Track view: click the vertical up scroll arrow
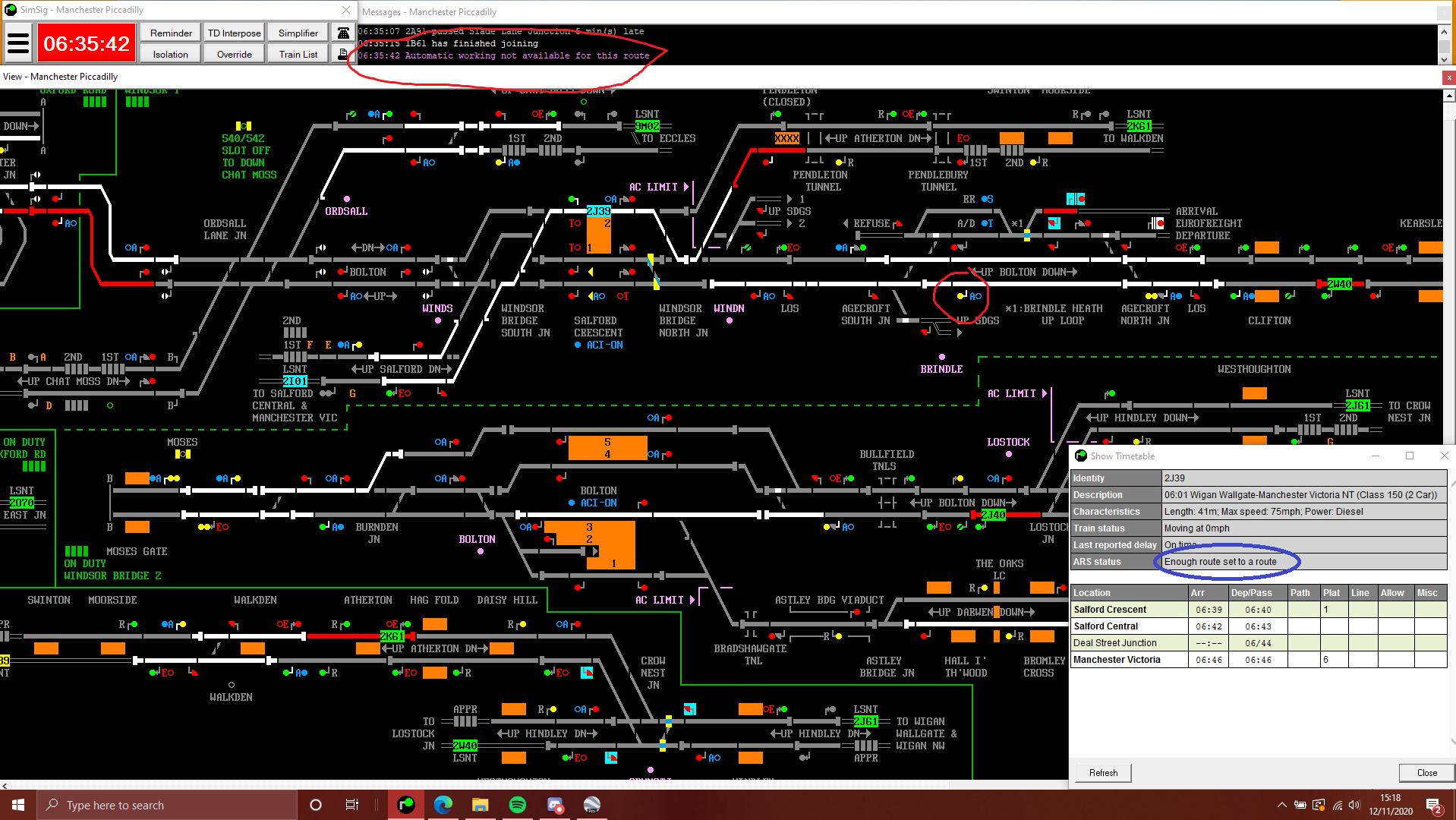1456x820 pixels. (x=1449, y=96)
